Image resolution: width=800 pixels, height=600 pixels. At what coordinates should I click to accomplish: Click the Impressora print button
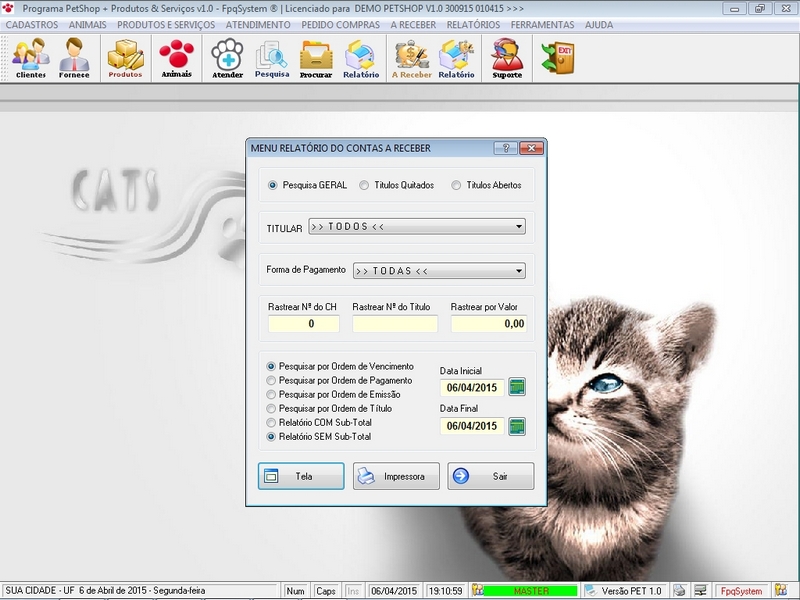coord(396,476)
